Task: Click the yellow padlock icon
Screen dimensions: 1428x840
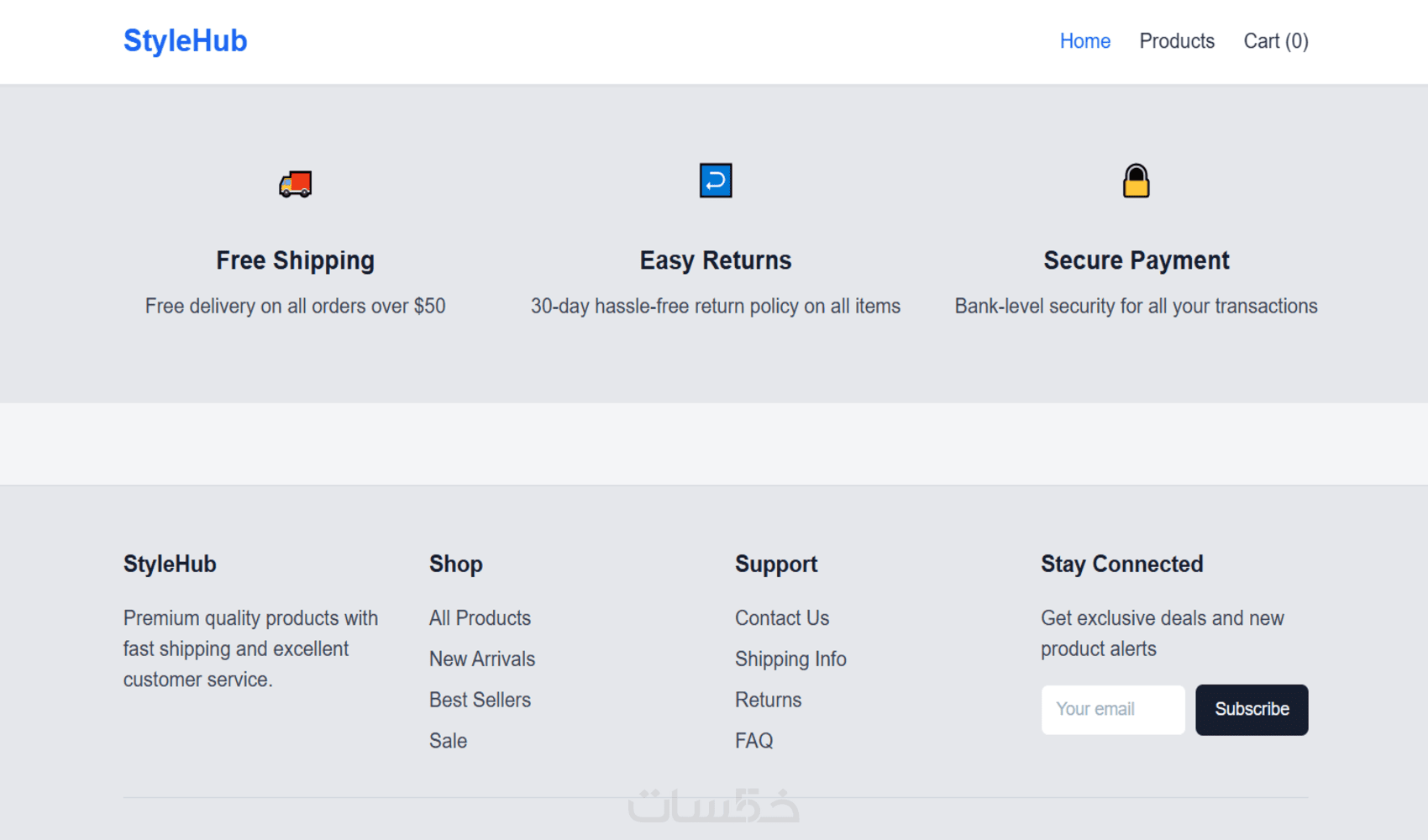Action: click(x=1136, y=181)
